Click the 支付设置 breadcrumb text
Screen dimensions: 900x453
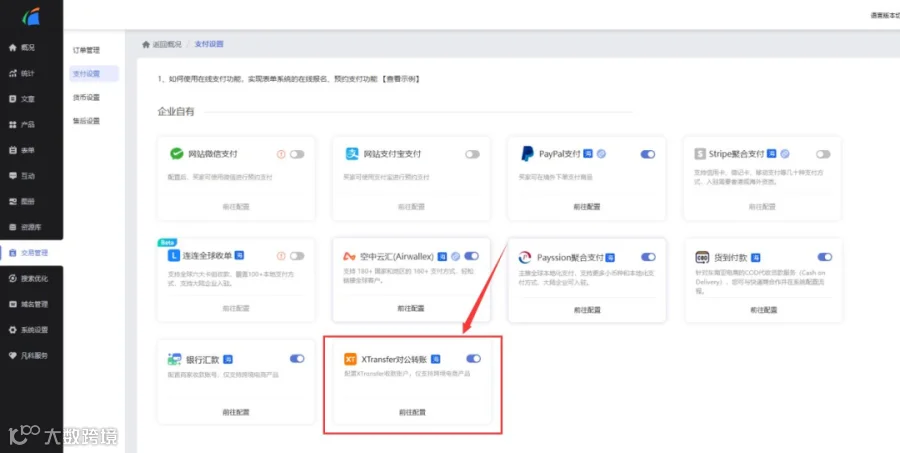click(x=209, y=44)
